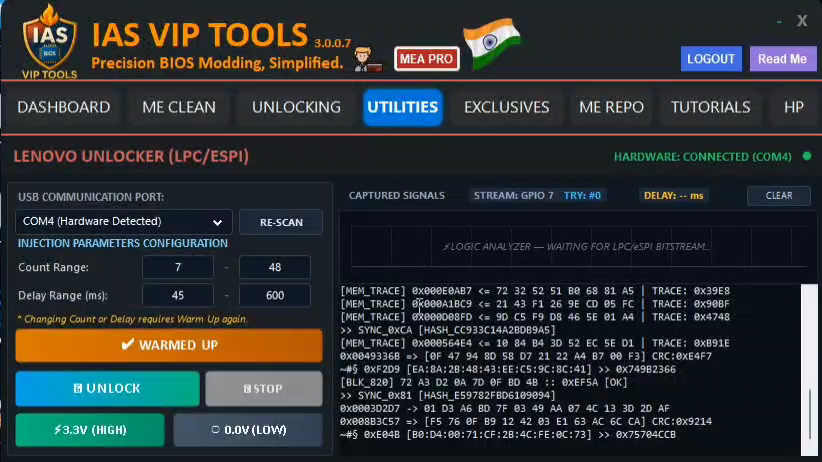Open the EXCLUSIVES tab
822x462 pixels.
(506, 107)
